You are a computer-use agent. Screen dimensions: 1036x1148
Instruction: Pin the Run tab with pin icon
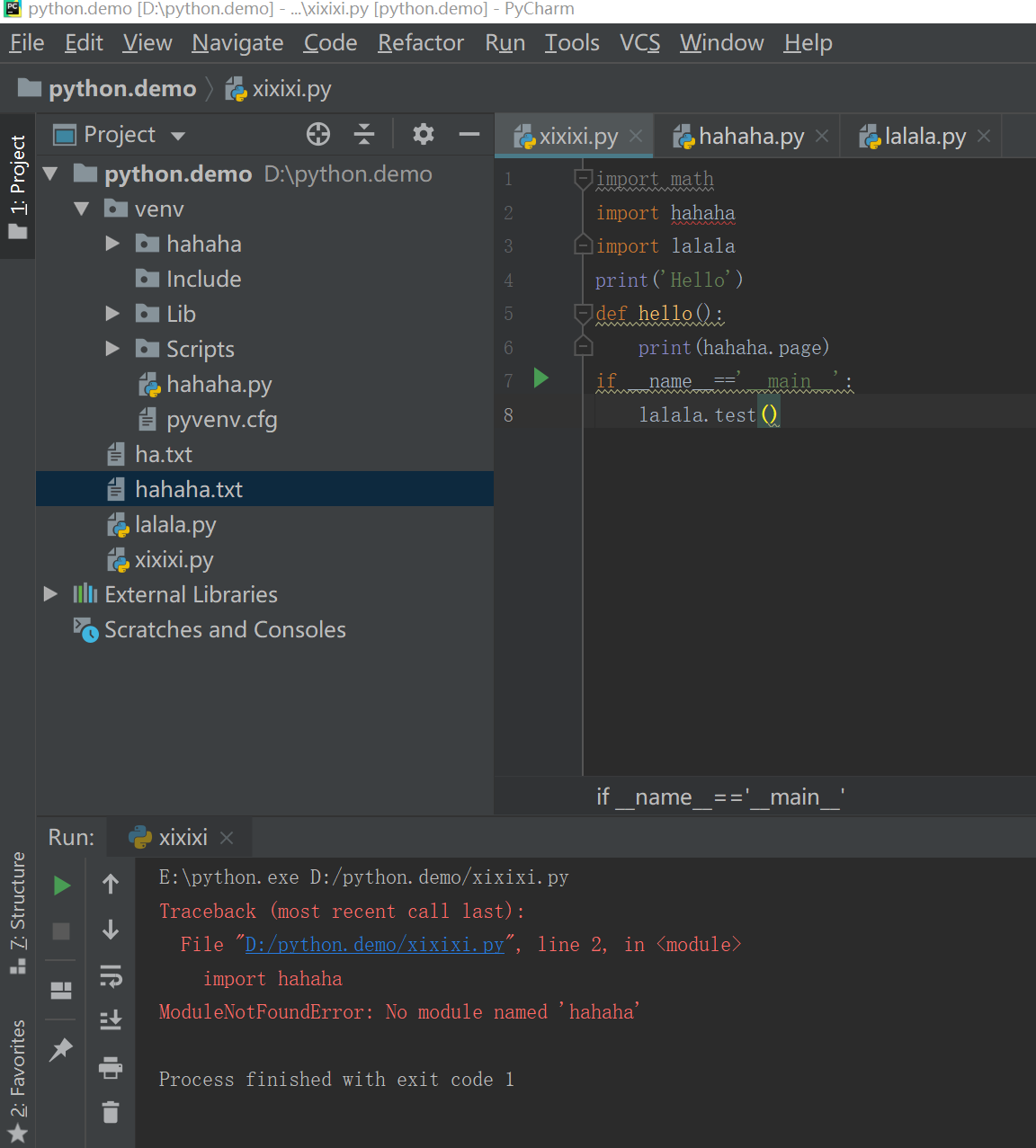61,1049
